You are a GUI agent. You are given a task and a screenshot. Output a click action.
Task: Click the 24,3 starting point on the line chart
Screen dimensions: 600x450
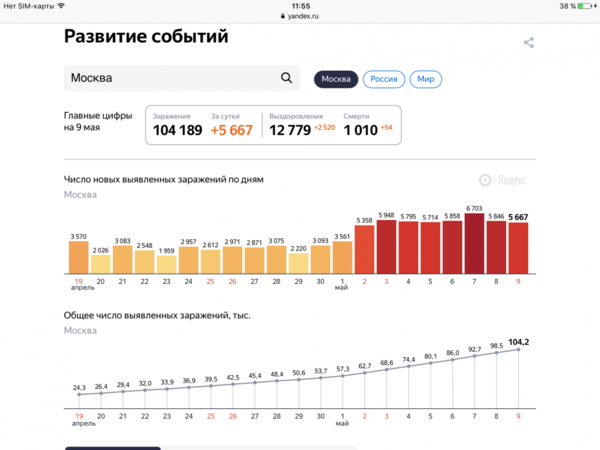[x=78, y=395]
